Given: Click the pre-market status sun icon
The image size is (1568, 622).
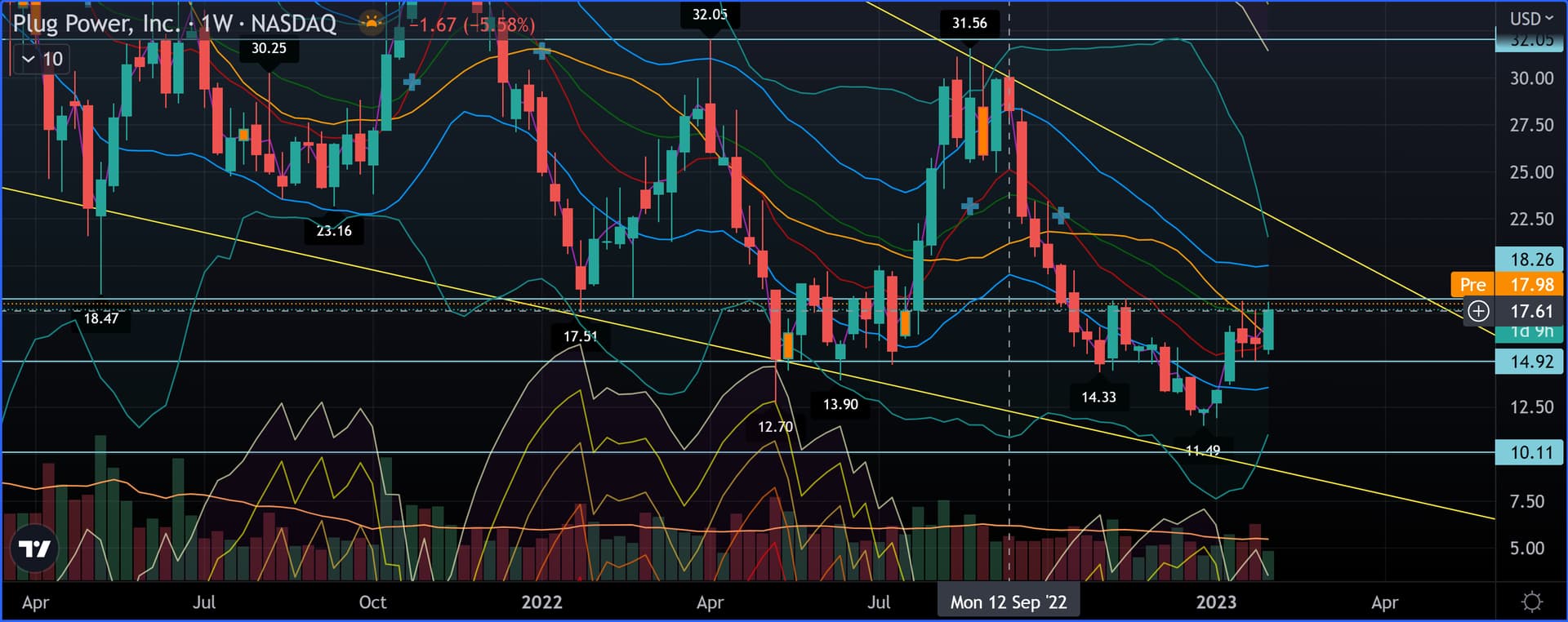Looking at the screenshot, I should 372,23.
